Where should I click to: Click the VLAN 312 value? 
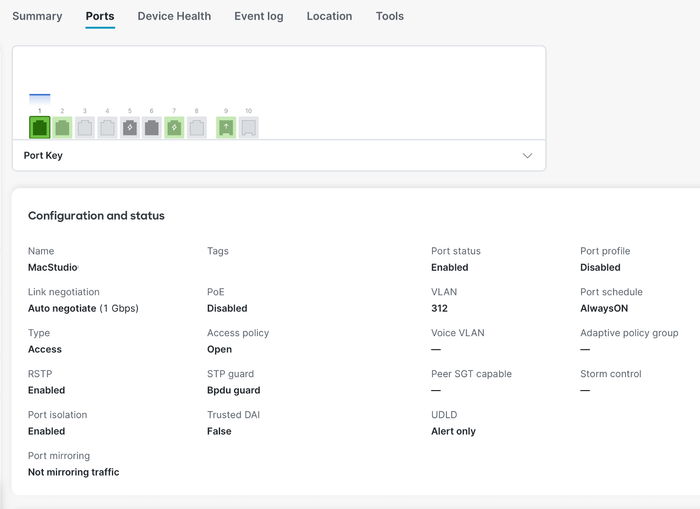pyautogui.click(x=439, y=309)
